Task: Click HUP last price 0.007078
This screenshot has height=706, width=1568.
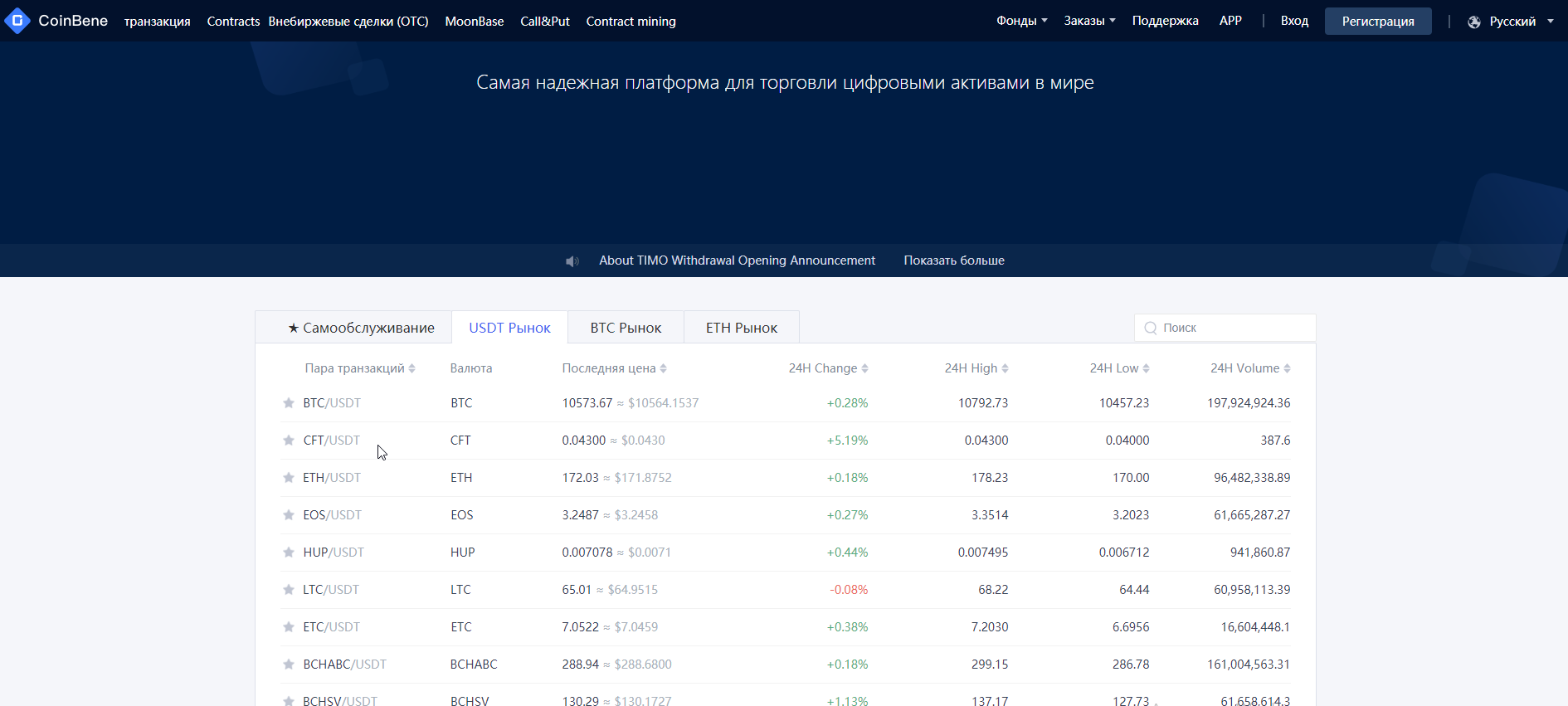Action: pyautogui.click(x=587, y=553)
